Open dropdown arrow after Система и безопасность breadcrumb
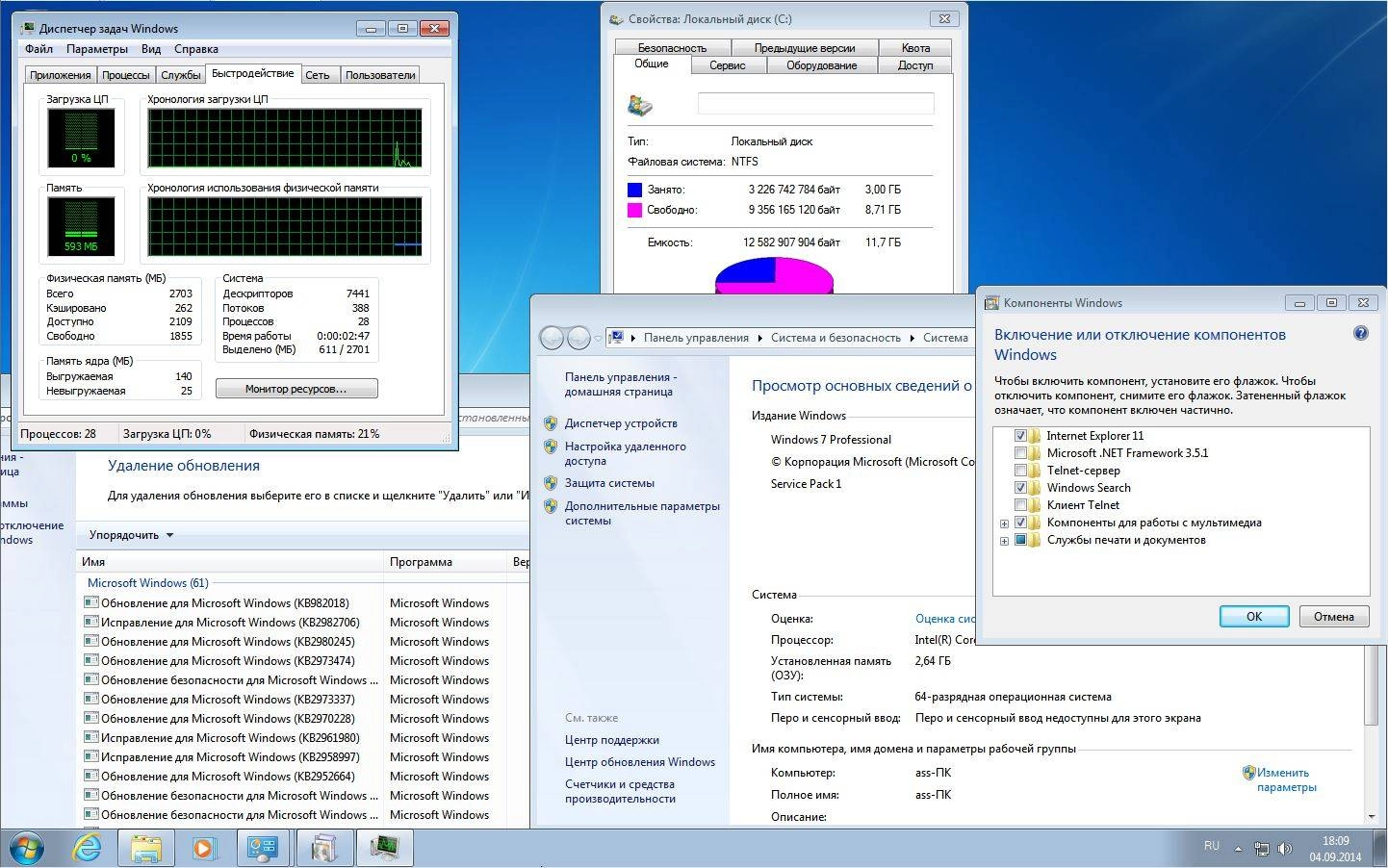Screen dimensions: 1388x868 point(912,338)
